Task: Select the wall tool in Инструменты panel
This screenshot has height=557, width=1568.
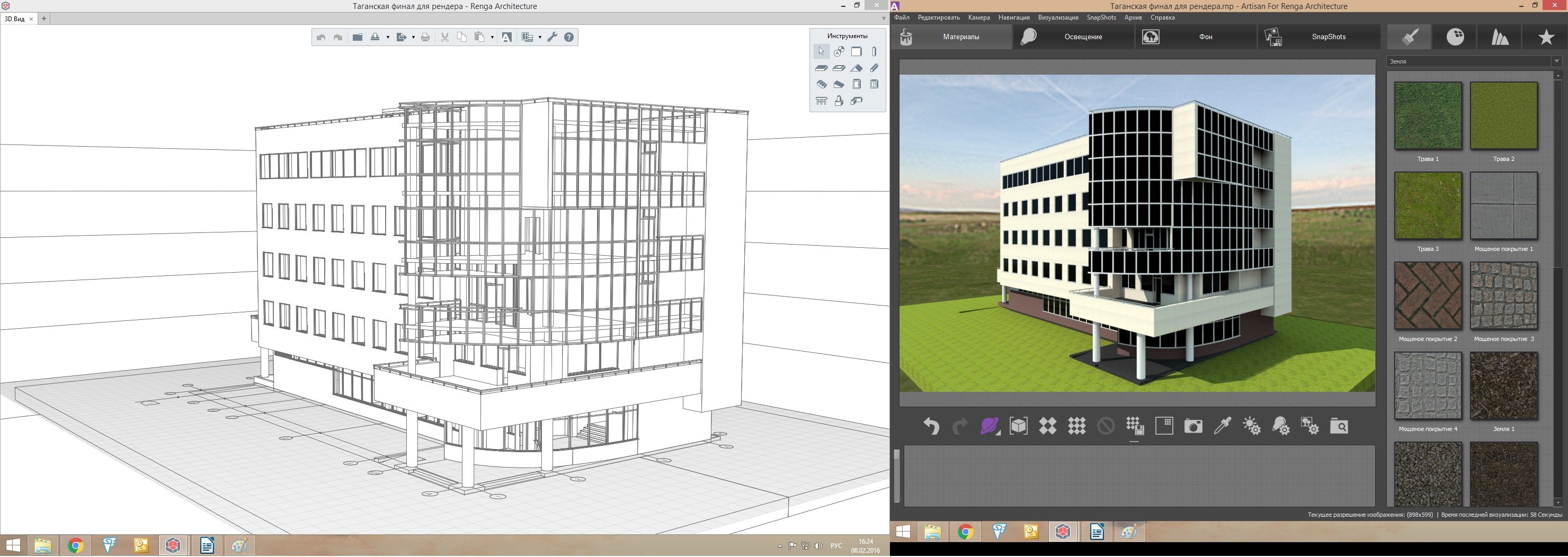Action: coord(857,52)
